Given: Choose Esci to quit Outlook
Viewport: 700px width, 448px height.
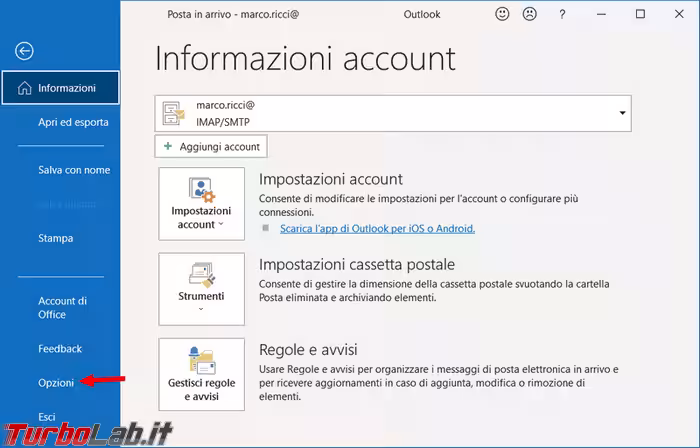Looking at the screenshot, I should pos(46,417).
